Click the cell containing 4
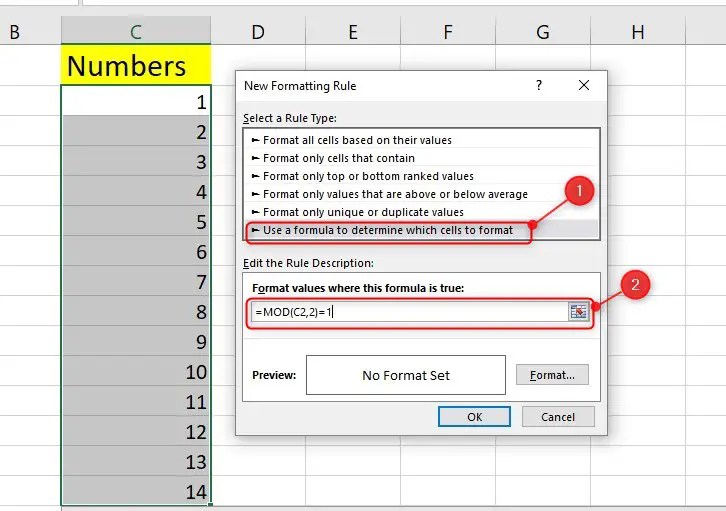This screenshot has width=726, height=511. tap(136, 191)
